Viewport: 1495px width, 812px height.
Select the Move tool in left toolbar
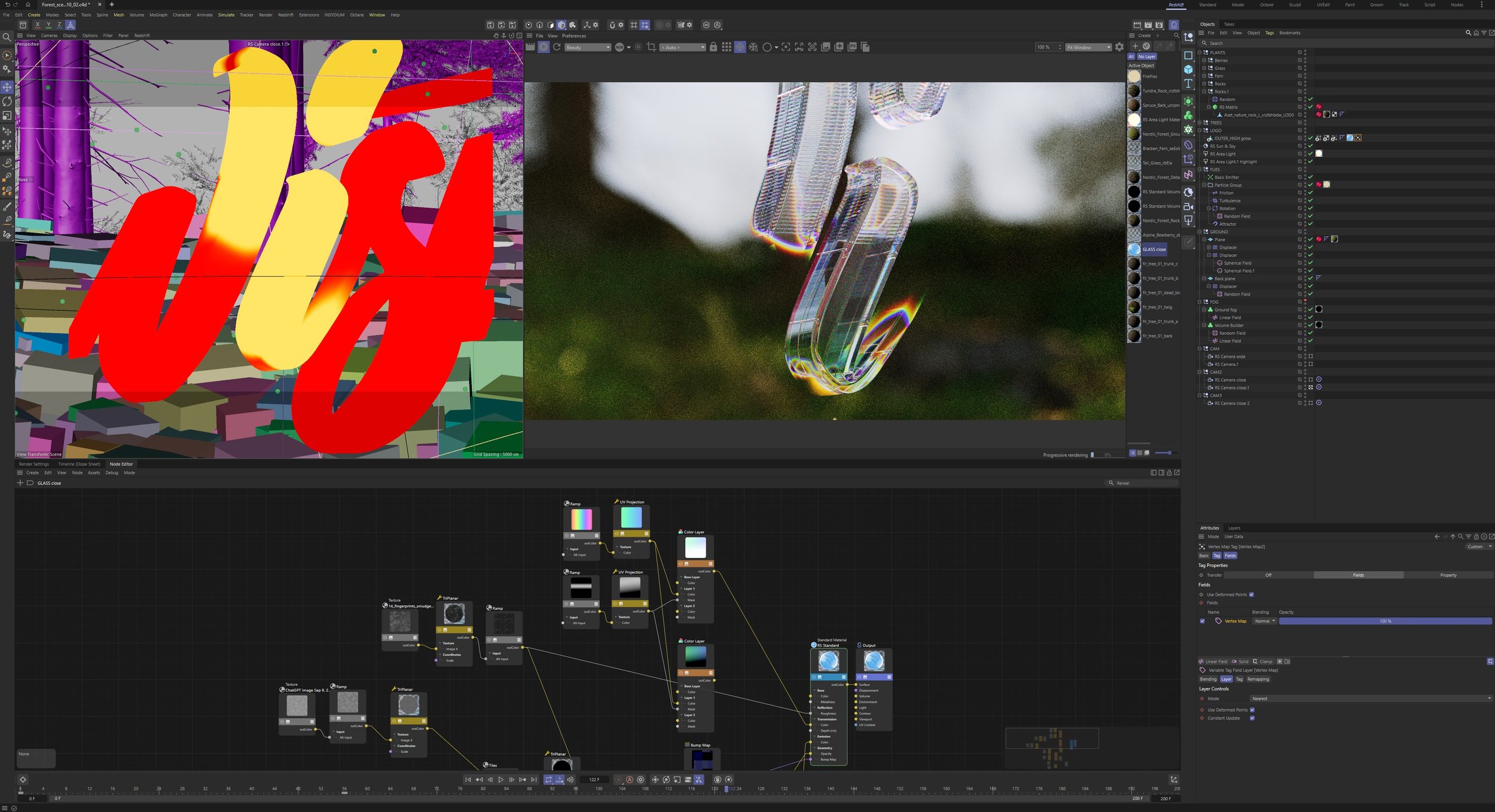click(x=7, y=87)
